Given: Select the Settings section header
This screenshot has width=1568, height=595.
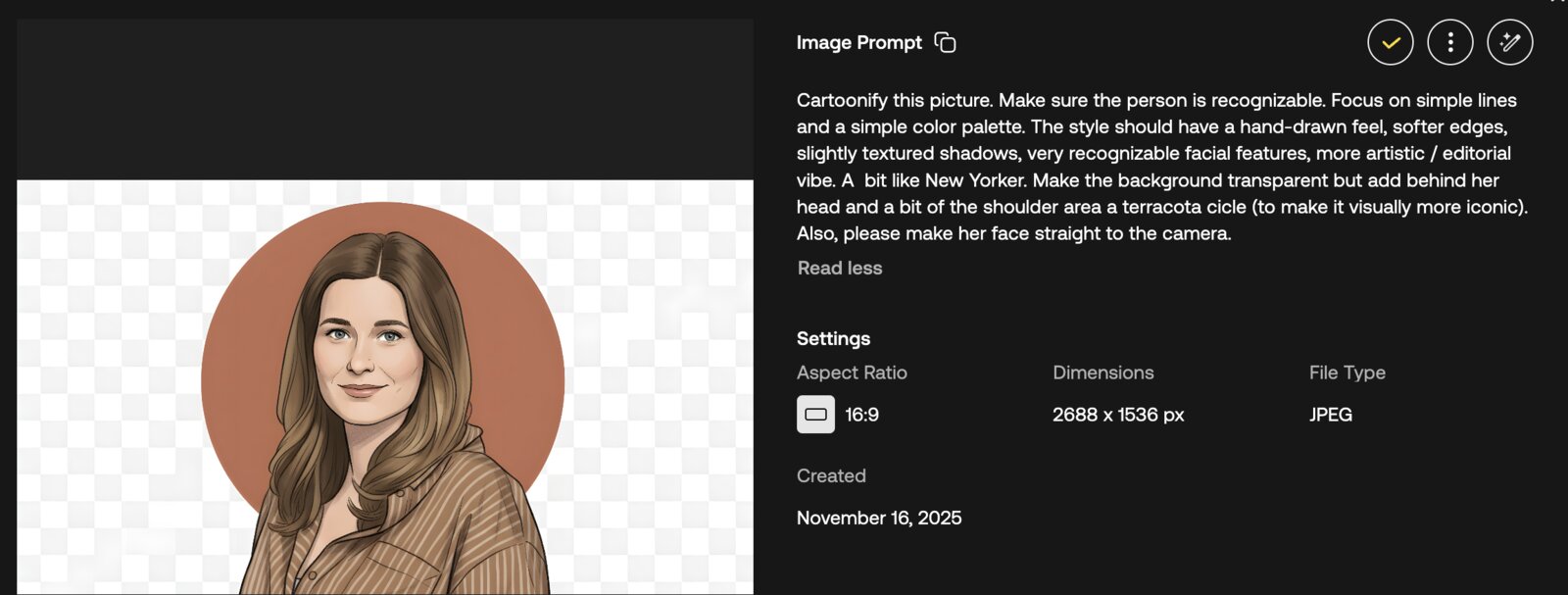Looking at the screenshot, I should [833, 338].
